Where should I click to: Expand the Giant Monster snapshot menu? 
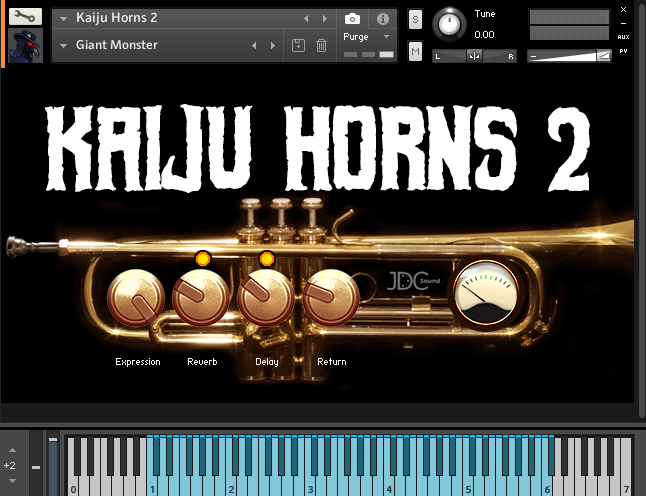pyautogui.click(x=63, y=46)
